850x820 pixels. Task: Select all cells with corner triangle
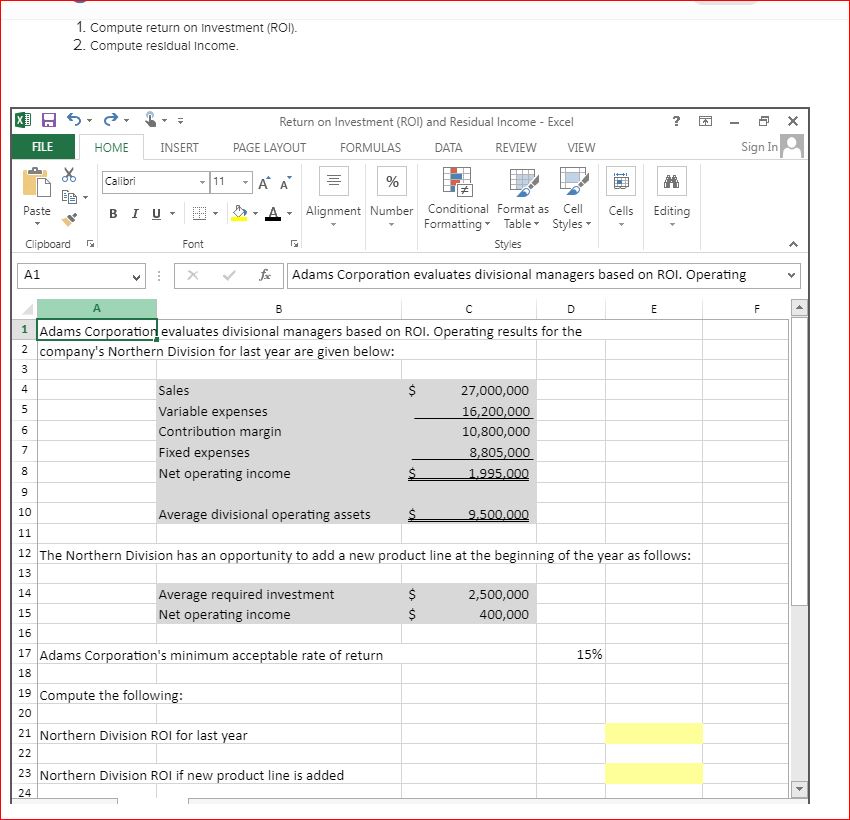pyautogui.click(x=26, y=309)
